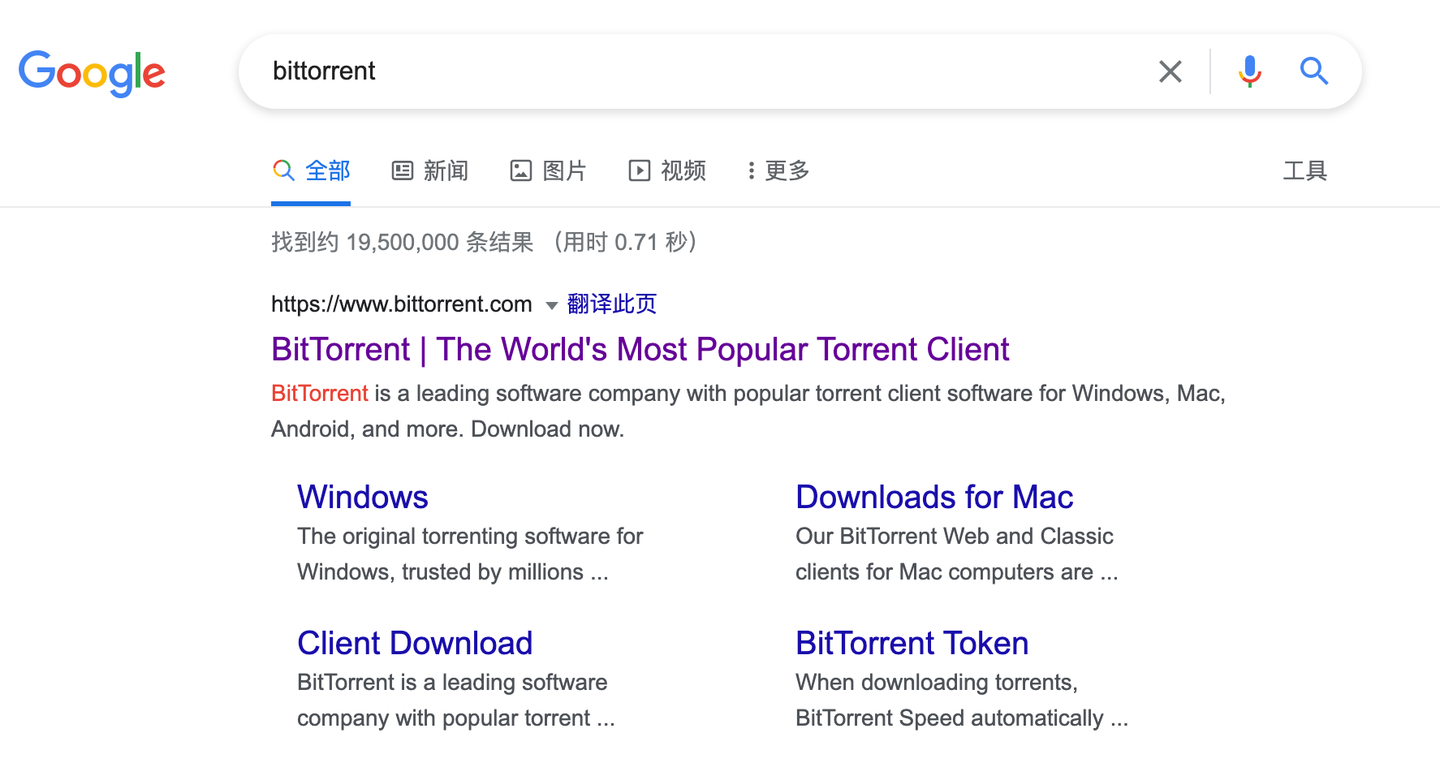Clear the search box using the X icon
The width and height of the screenshot is (1440, 763).
pyautogui.click(x=1170, y=71)
